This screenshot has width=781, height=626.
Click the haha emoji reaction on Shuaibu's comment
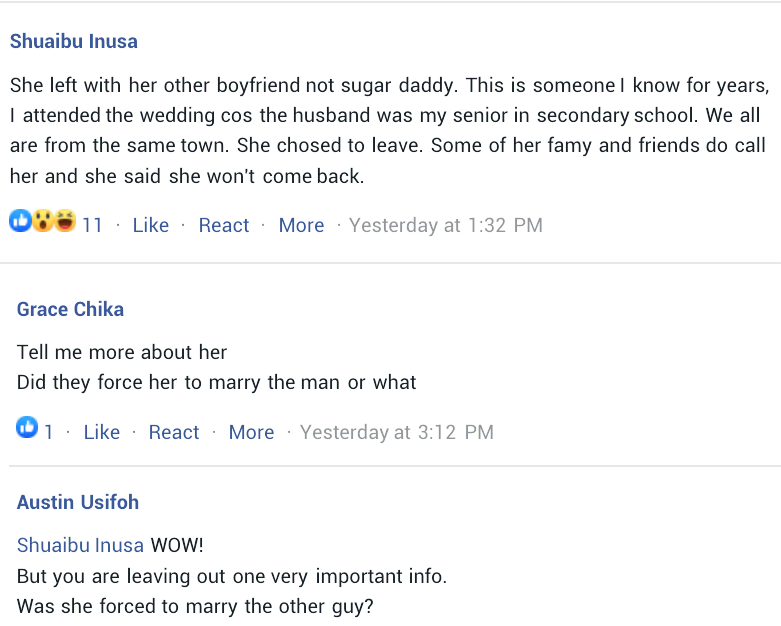[64, 222]
